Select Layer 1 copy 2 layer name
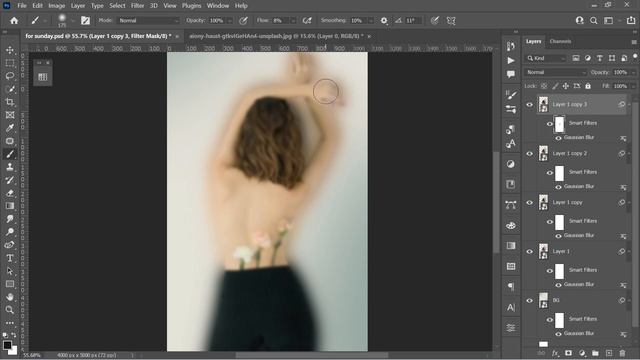640x360 pixels. pos(570,153)
